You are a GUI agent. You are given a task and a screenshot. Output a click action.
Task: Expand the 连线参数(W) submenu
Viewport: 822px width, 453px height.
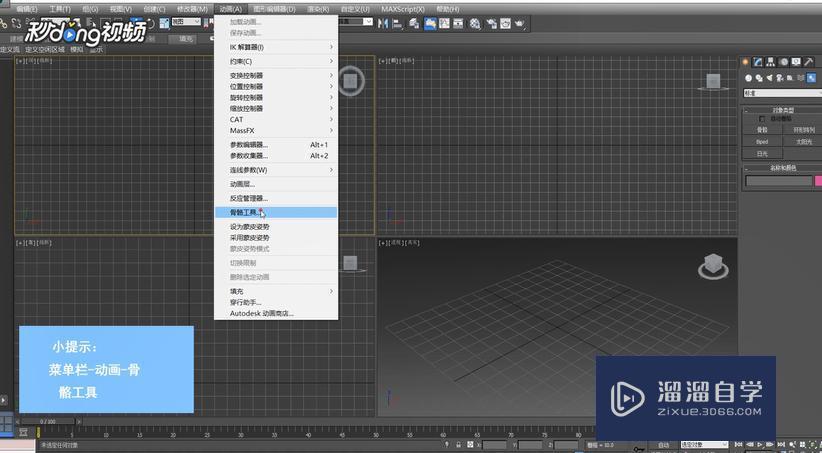[276, 170]
